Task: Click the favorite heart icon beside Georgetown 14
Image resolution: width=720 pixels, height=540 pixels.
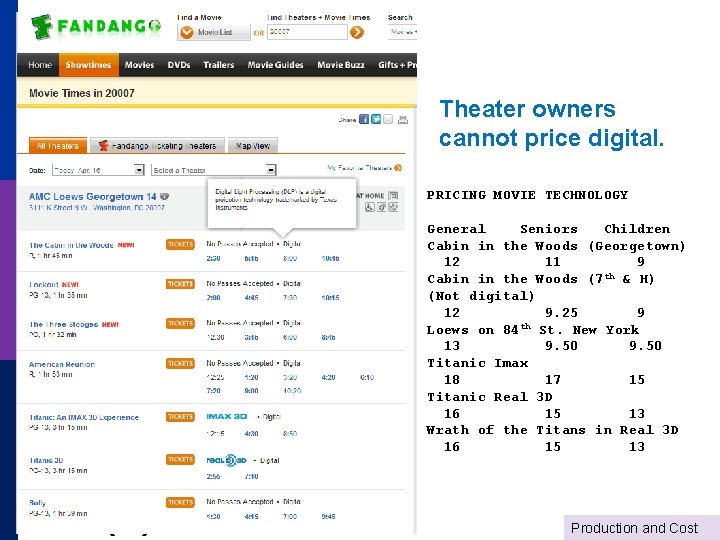Action: pyautogui.click(x=164, y=197)
